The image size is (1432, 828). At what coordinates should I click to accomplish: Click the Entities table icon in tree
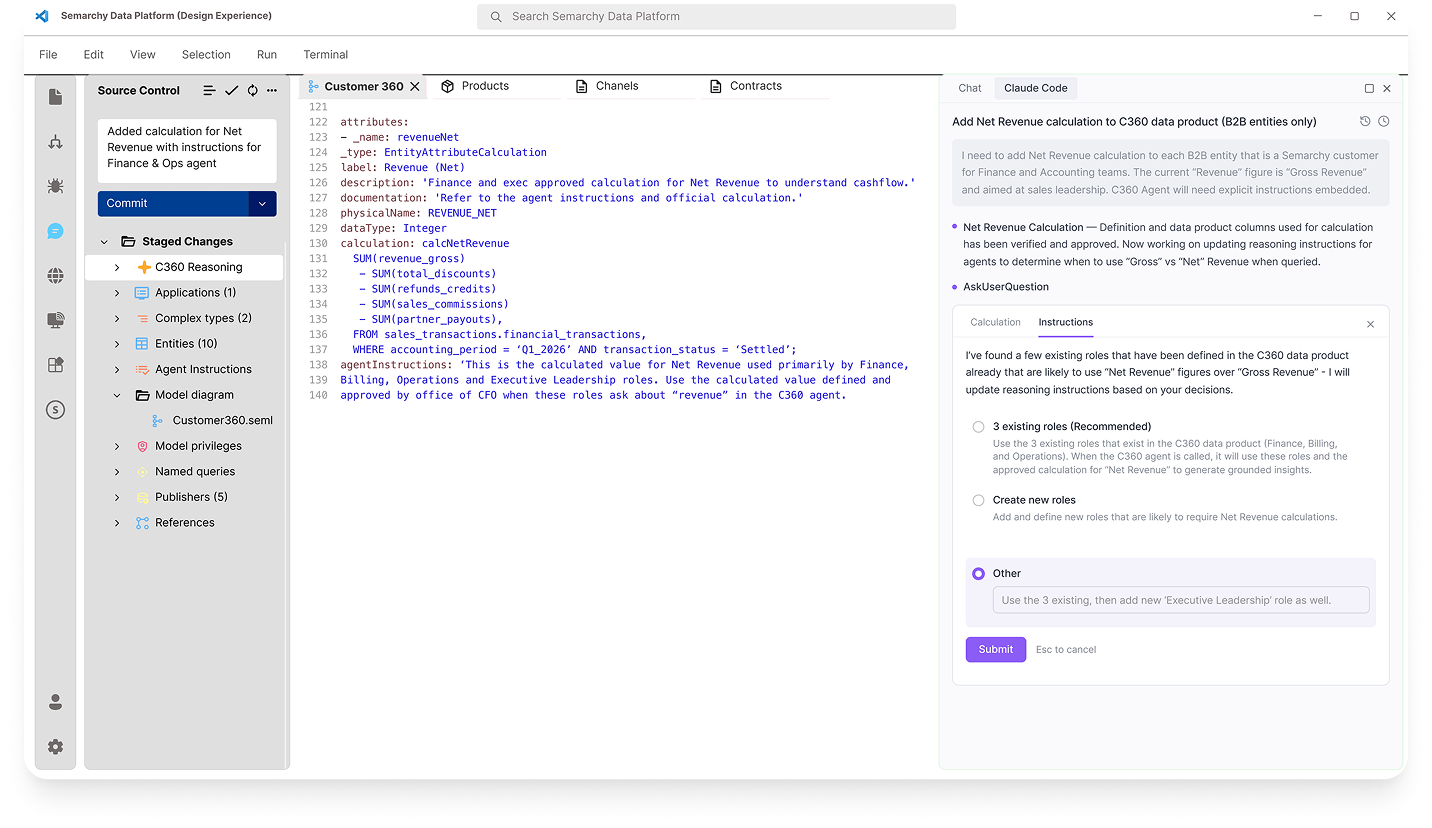(x=142, y=344)
